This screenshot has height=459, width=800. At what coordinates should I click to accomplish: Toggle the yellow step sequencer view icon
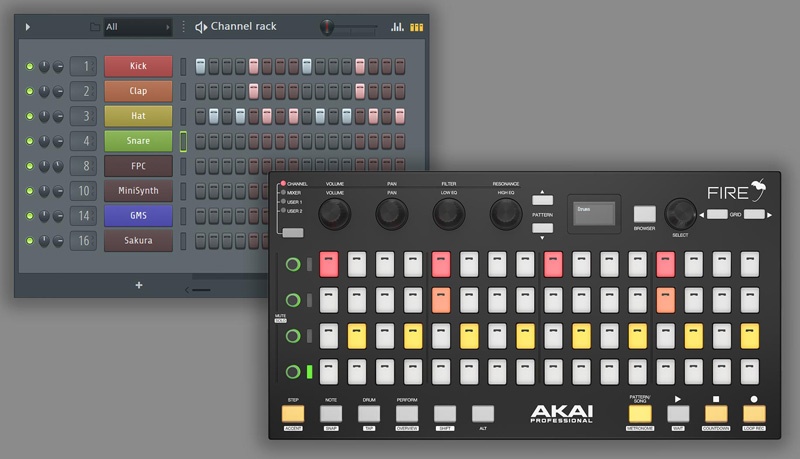pos(416,27)
